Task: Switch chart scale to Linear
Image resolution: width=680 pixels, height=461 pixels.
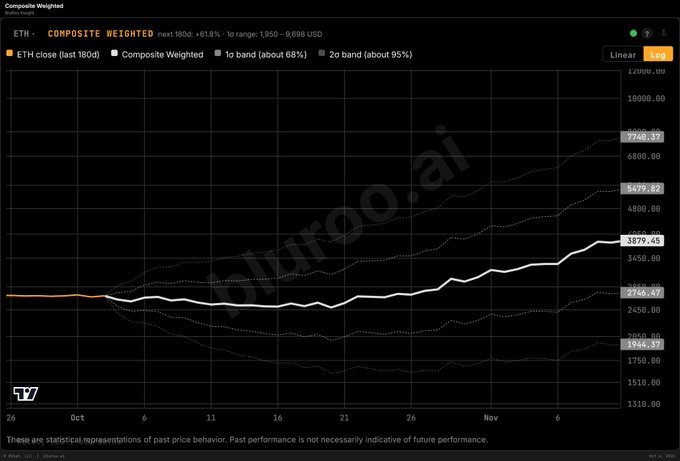Action: coord(623,55)
